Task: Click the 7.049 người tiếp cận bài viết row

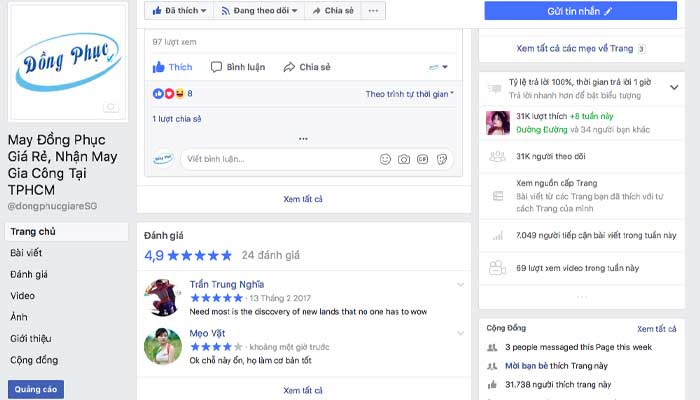Action: tap(582, 235)
